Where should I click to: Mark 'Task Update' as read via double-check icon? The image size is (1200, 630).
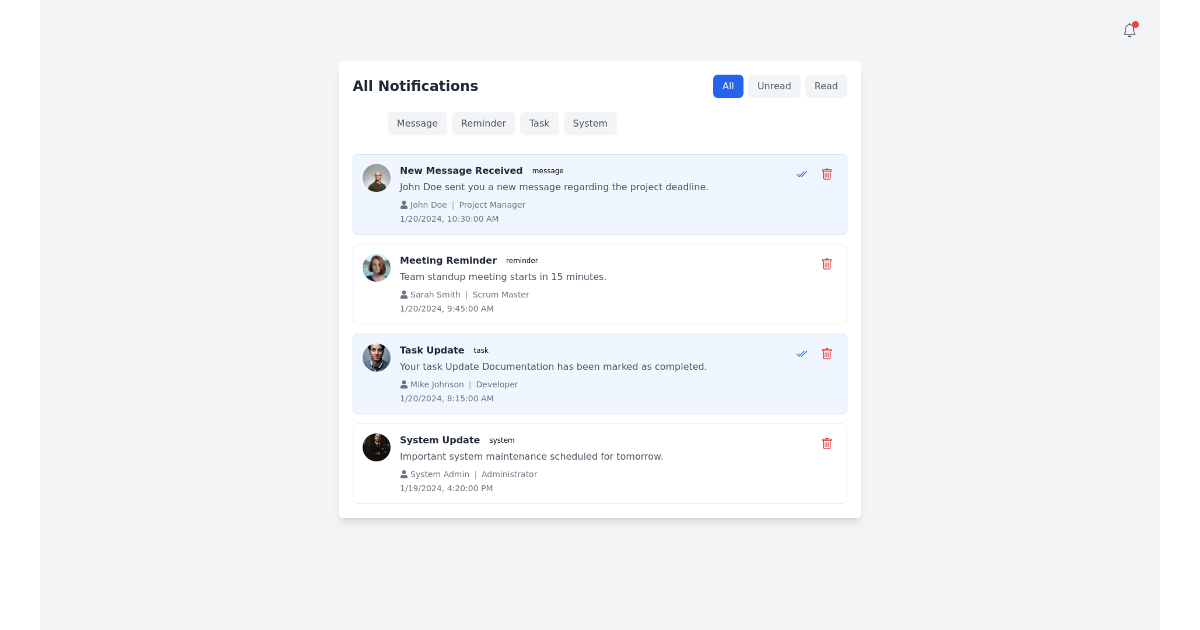tap(801, 353)
